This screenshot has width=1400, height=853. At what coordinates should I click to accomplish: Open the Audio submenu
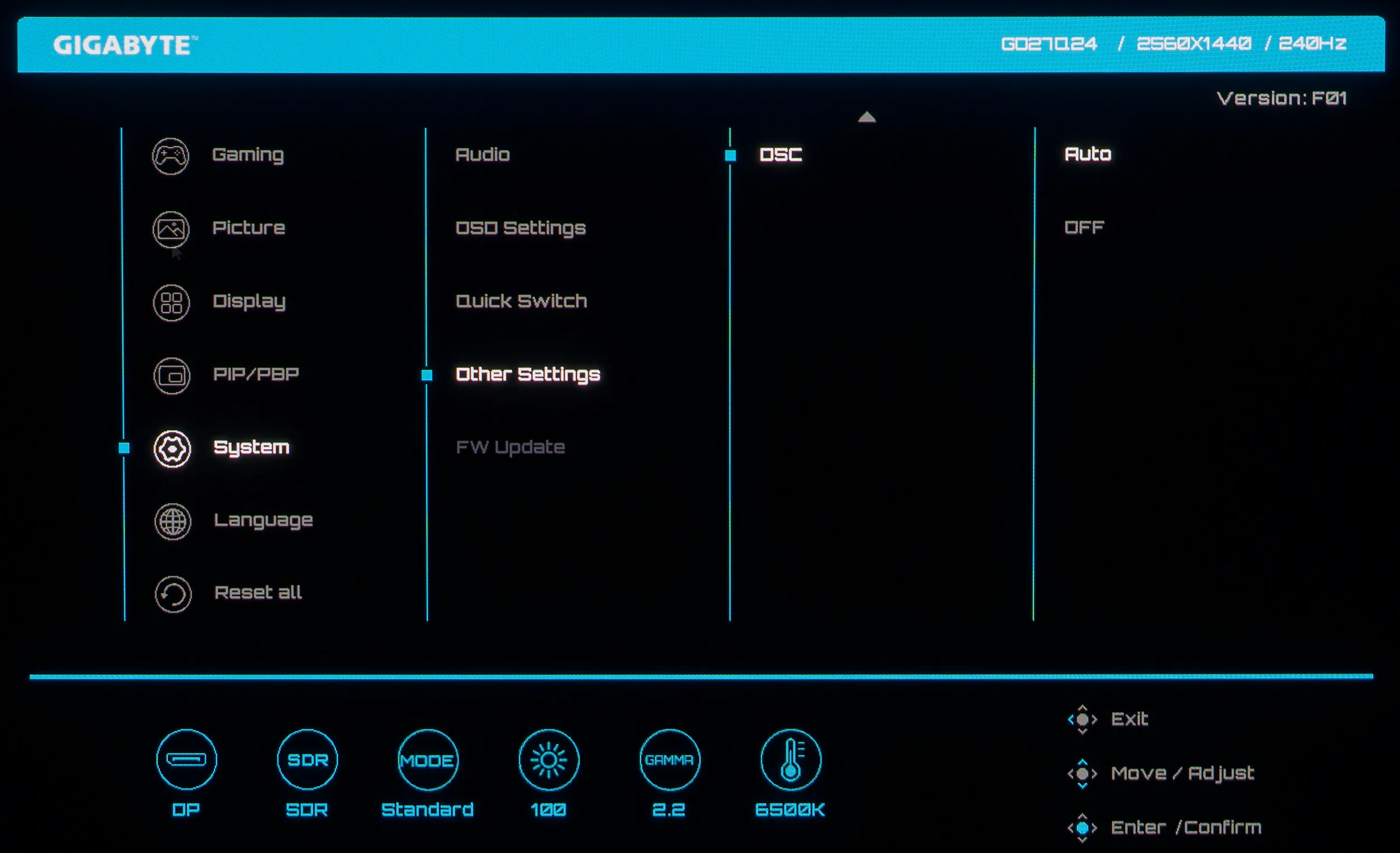tap(482, 155)
